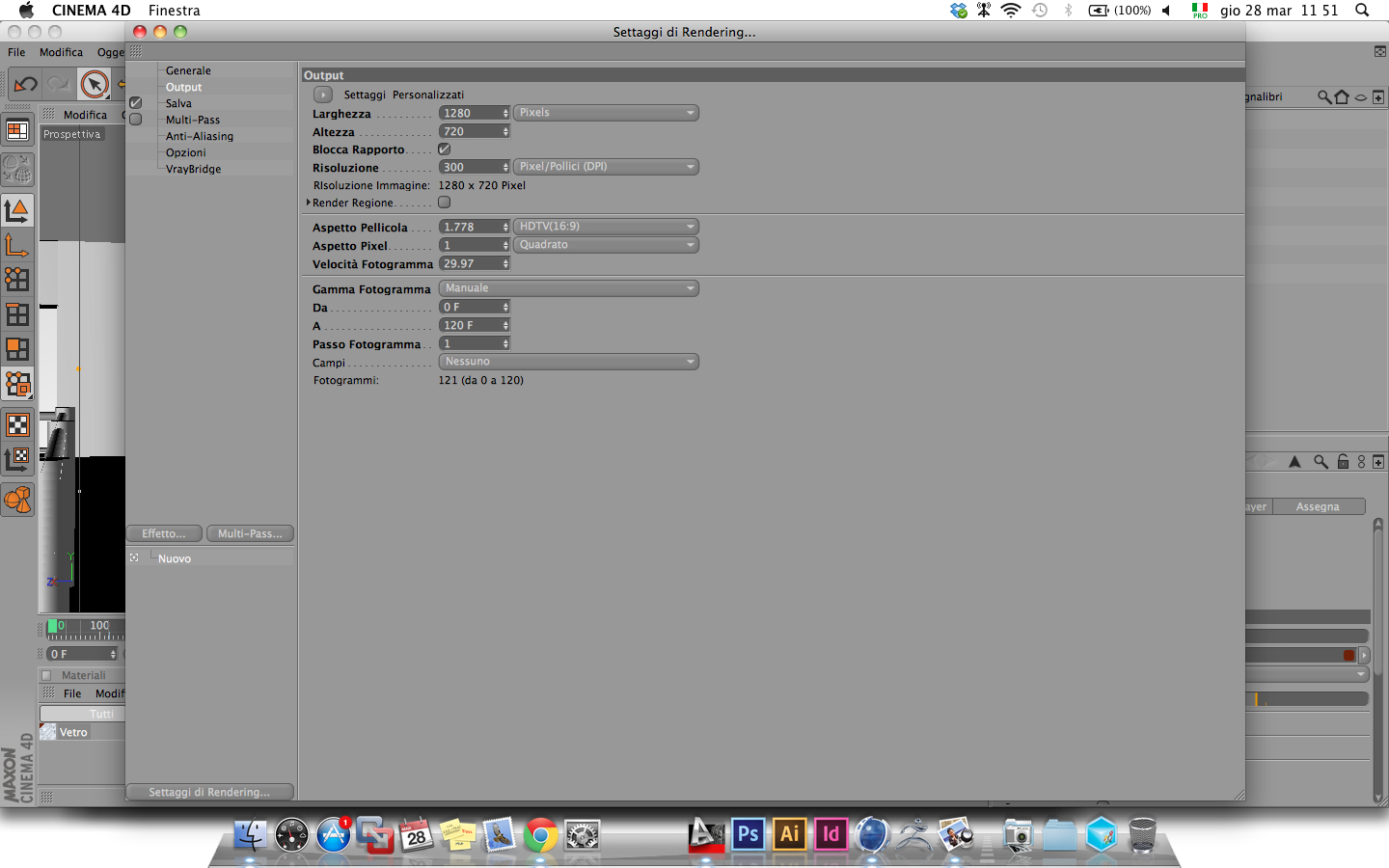Viewport: 1389px width, 868px height.
Task: Click the search magnifier next to Segnalibri
Action: tap(1324, 97)
